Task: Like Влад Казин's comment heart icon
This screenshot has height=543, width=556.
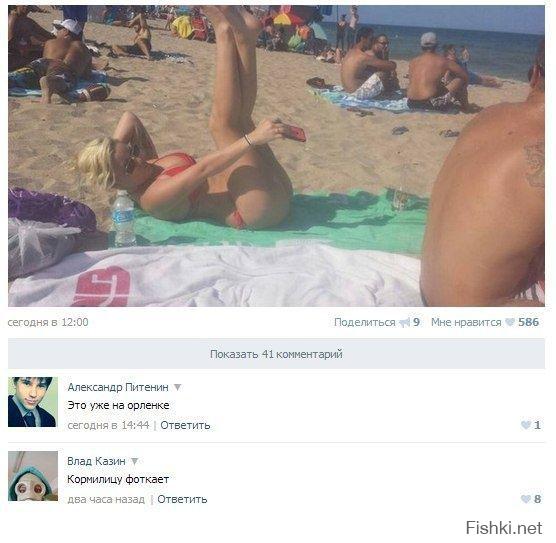Action: tap(526, 499)
